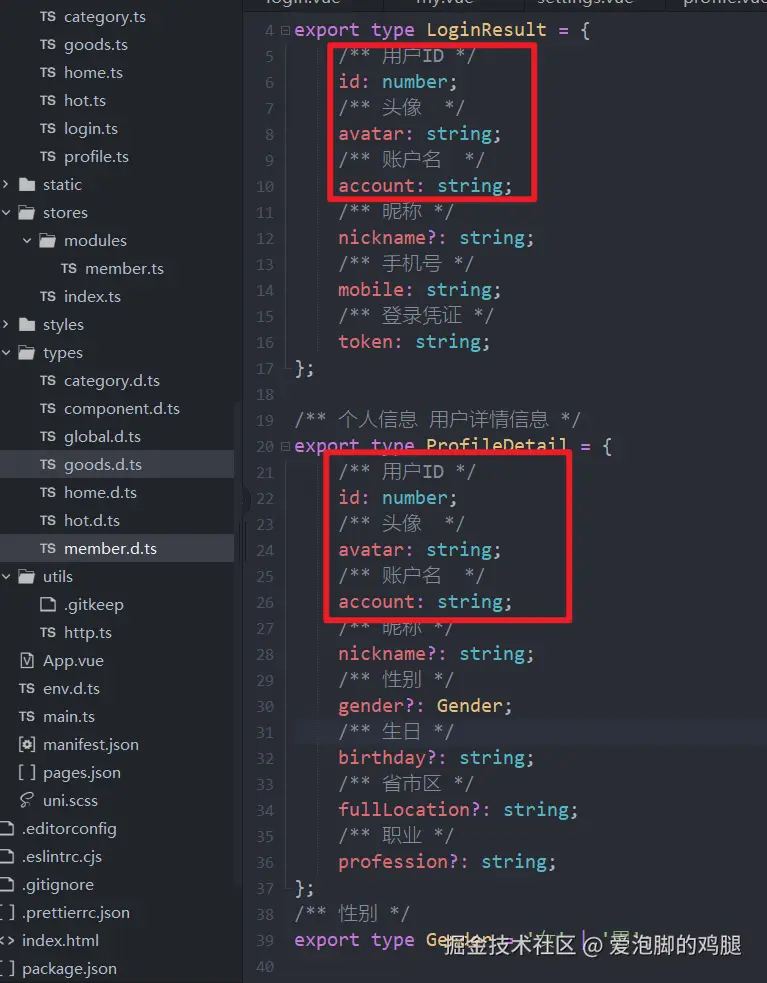
Task: Click the 'mobile: string;' code line
Action: tap(420, 290)
